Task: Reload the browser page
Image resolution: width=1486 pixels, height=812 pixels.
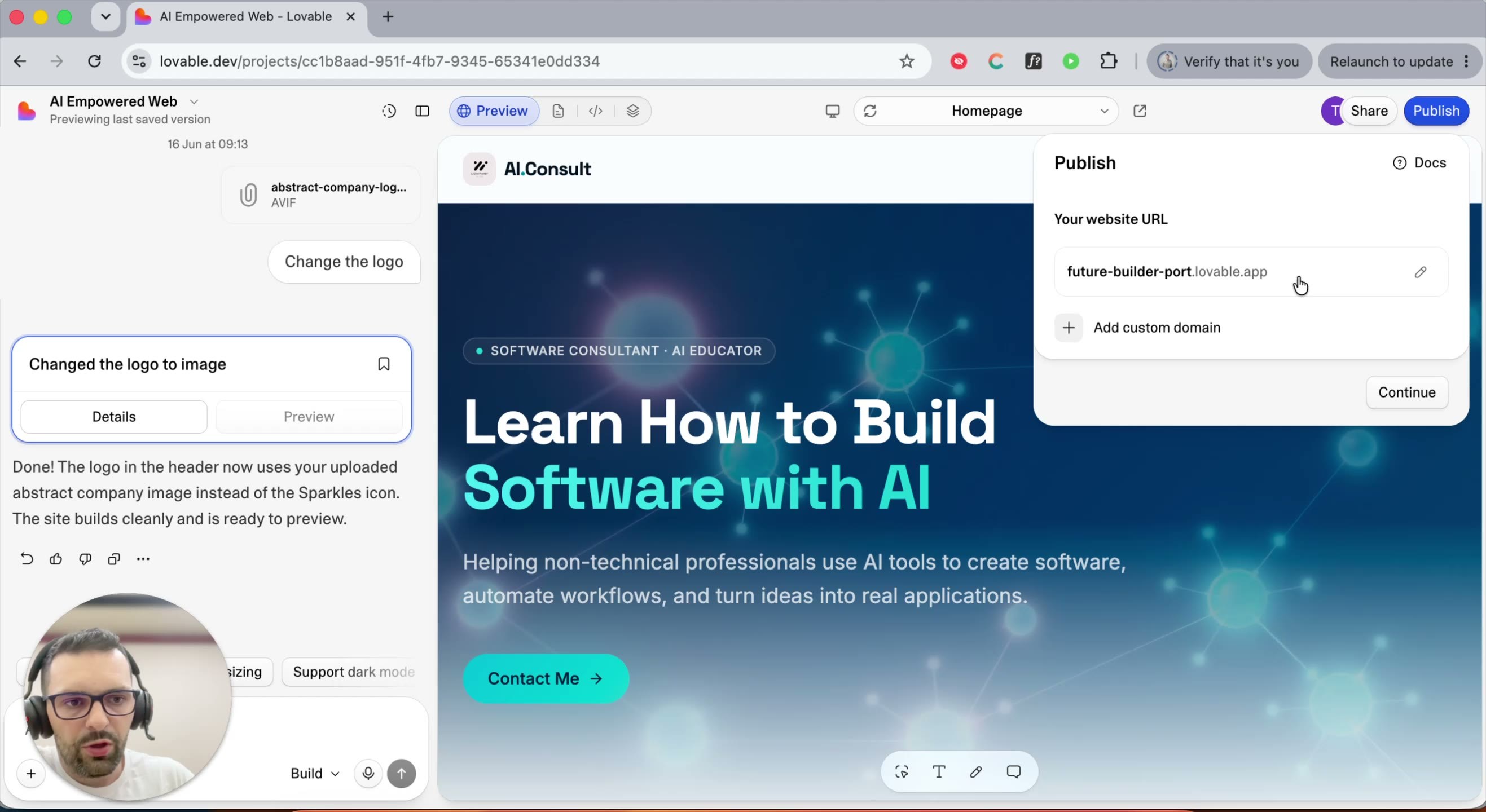Action: 95,61
